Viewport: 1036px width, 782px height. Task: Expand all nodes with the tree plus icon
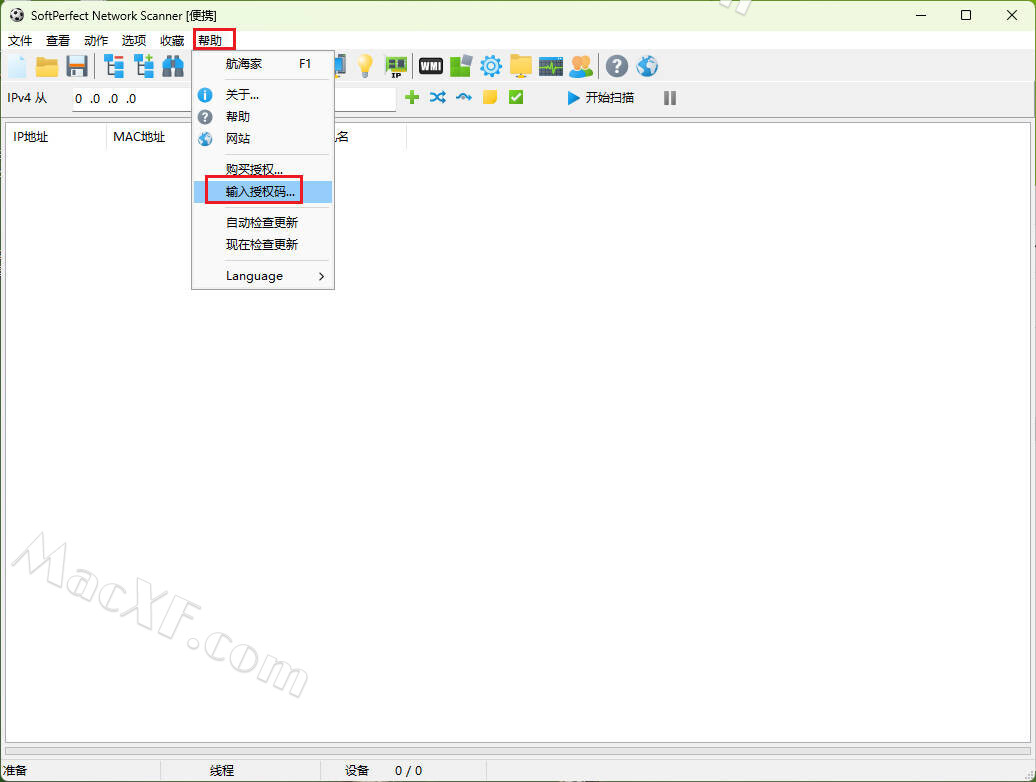tap(144, 66)
